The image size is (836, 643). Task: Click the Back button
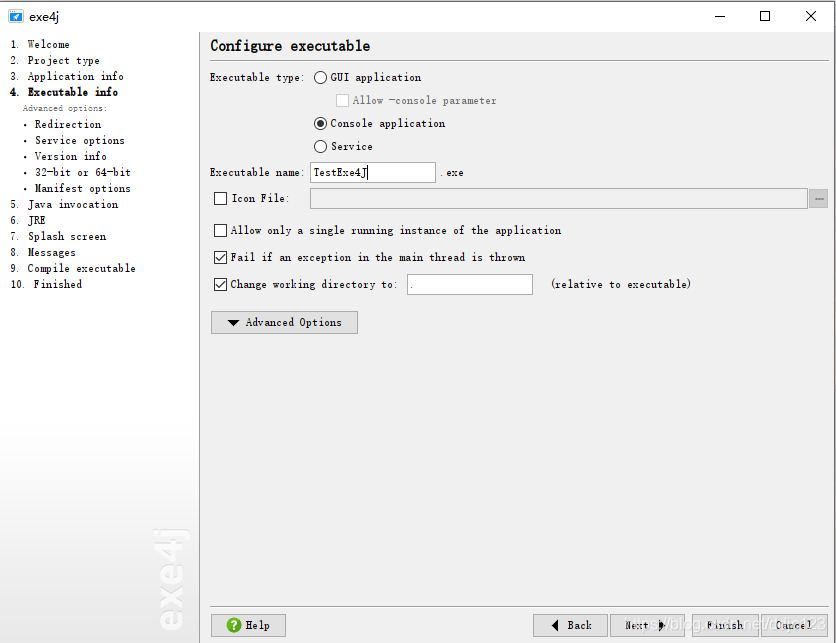570,625
